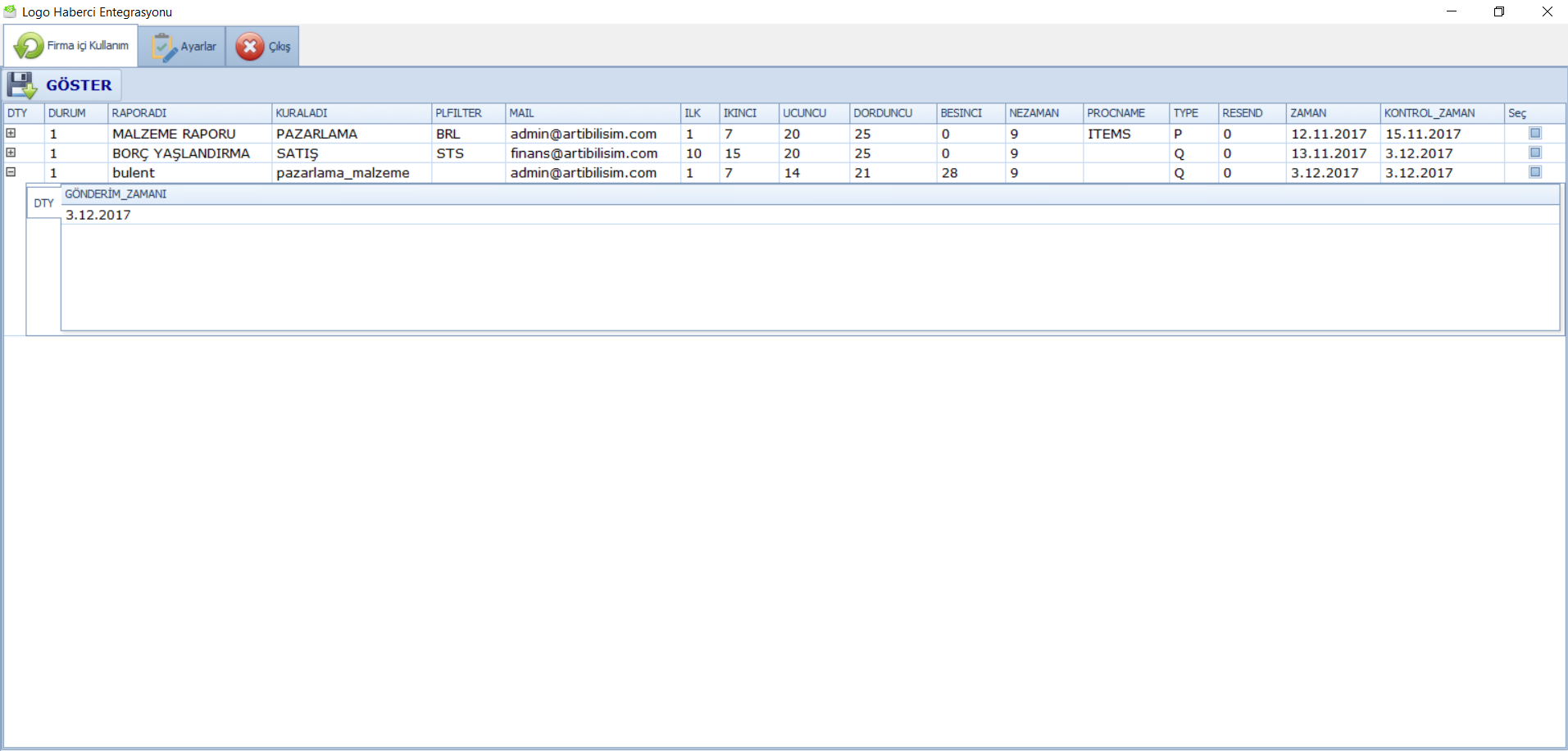Screen dimensions: 1568x751
Task: Collapse the bulent row details
Action: click(x=11, y=172)
